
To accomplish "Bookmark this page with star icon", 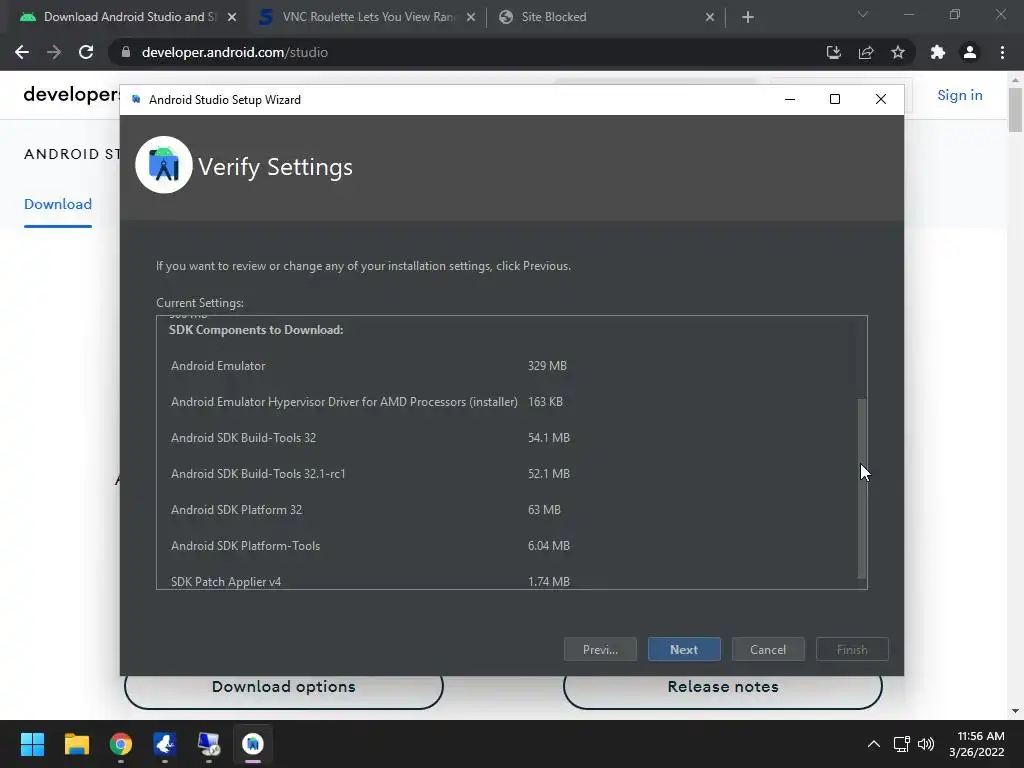I will click(898, 52).
